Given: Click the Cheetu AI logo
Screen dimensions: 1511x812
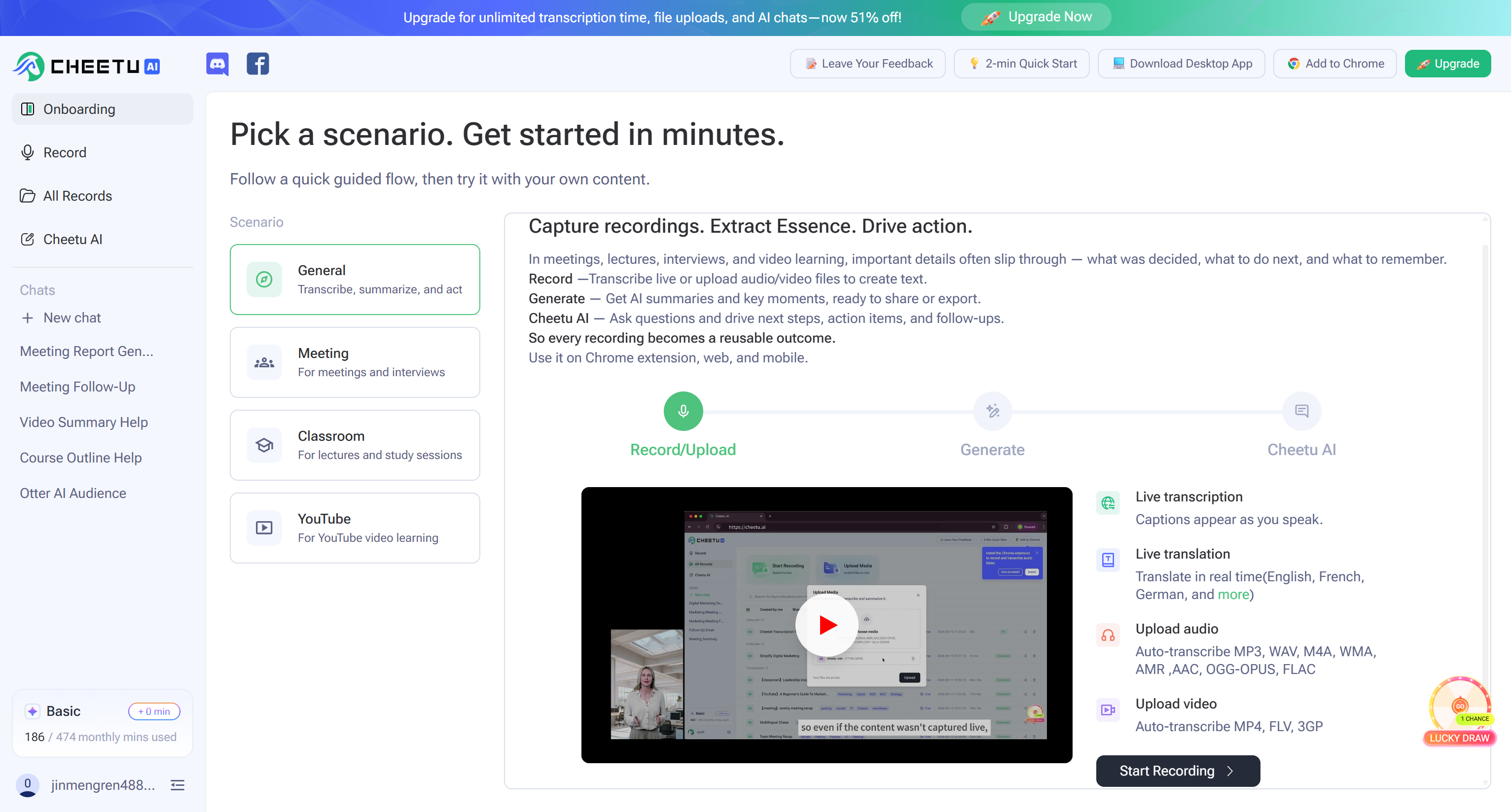Looking at the screenshot, I should [86, 66].
